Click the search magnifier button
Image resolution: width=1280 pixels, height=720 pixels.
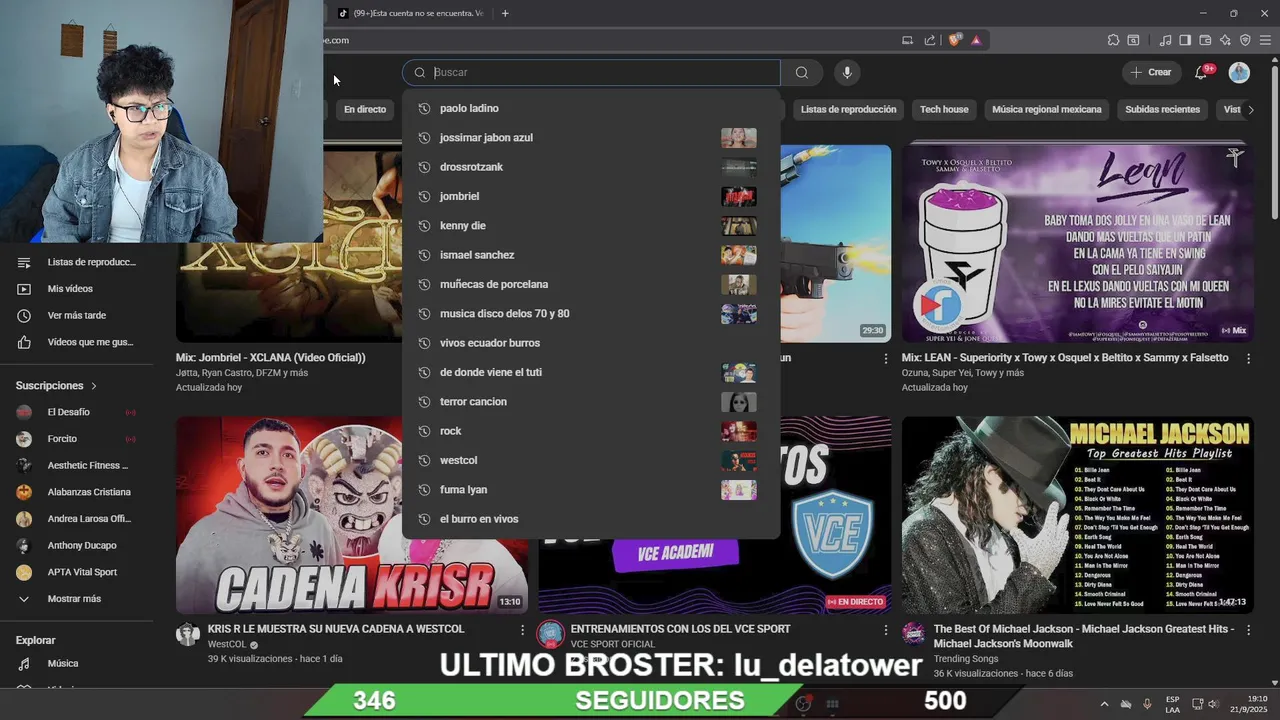pos(801,72)
